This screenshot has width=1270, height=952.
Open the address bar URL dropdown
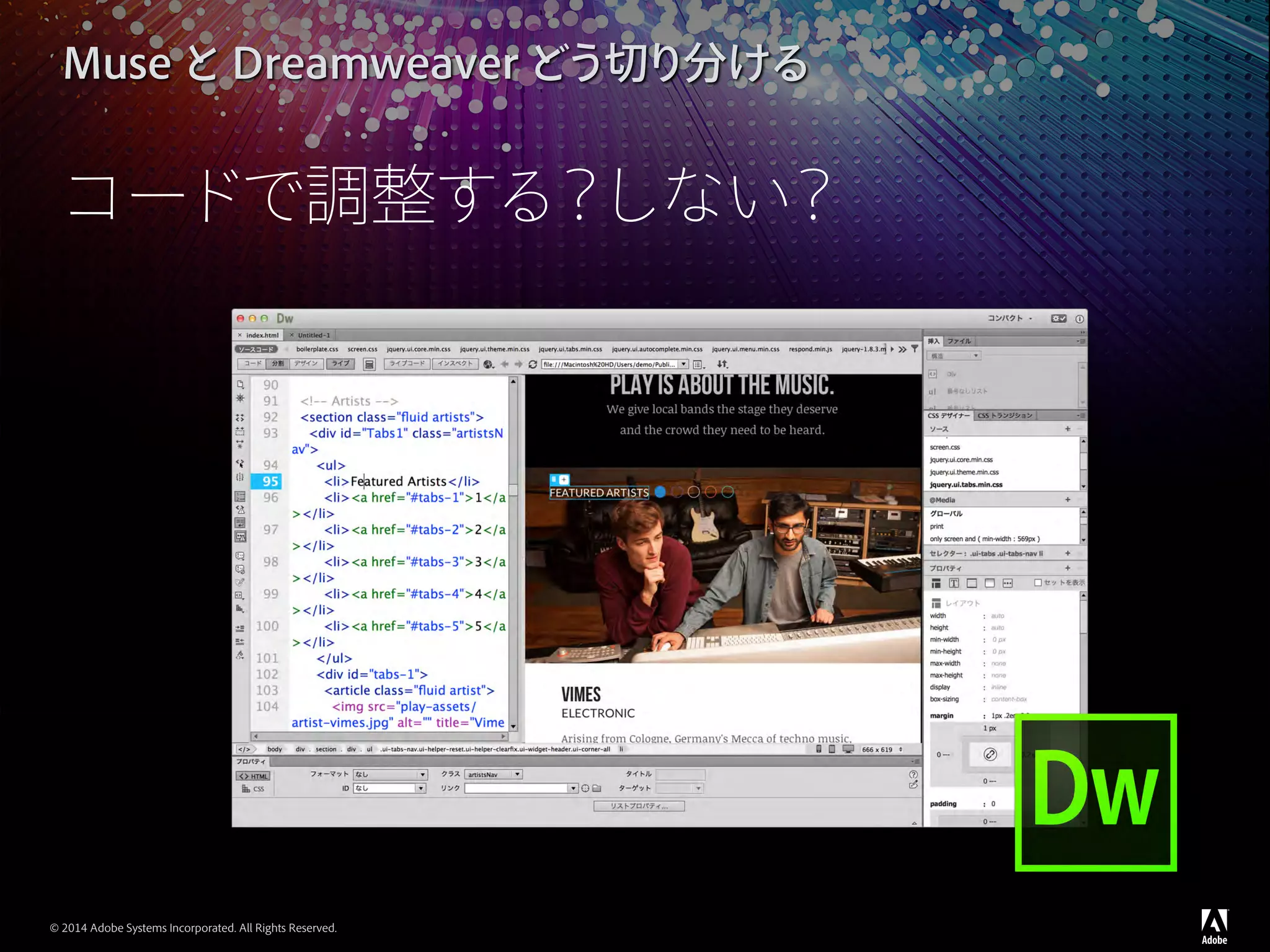pos(683,364)
